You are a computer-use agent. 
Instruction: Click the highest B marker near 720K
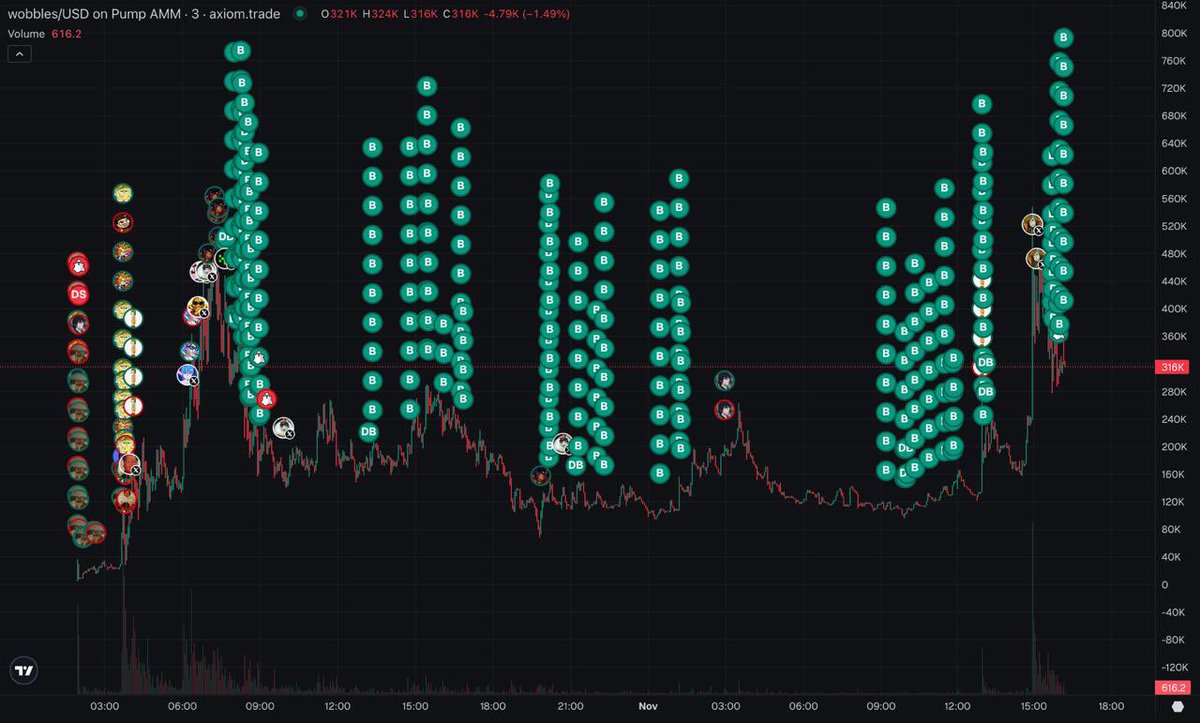427,87
